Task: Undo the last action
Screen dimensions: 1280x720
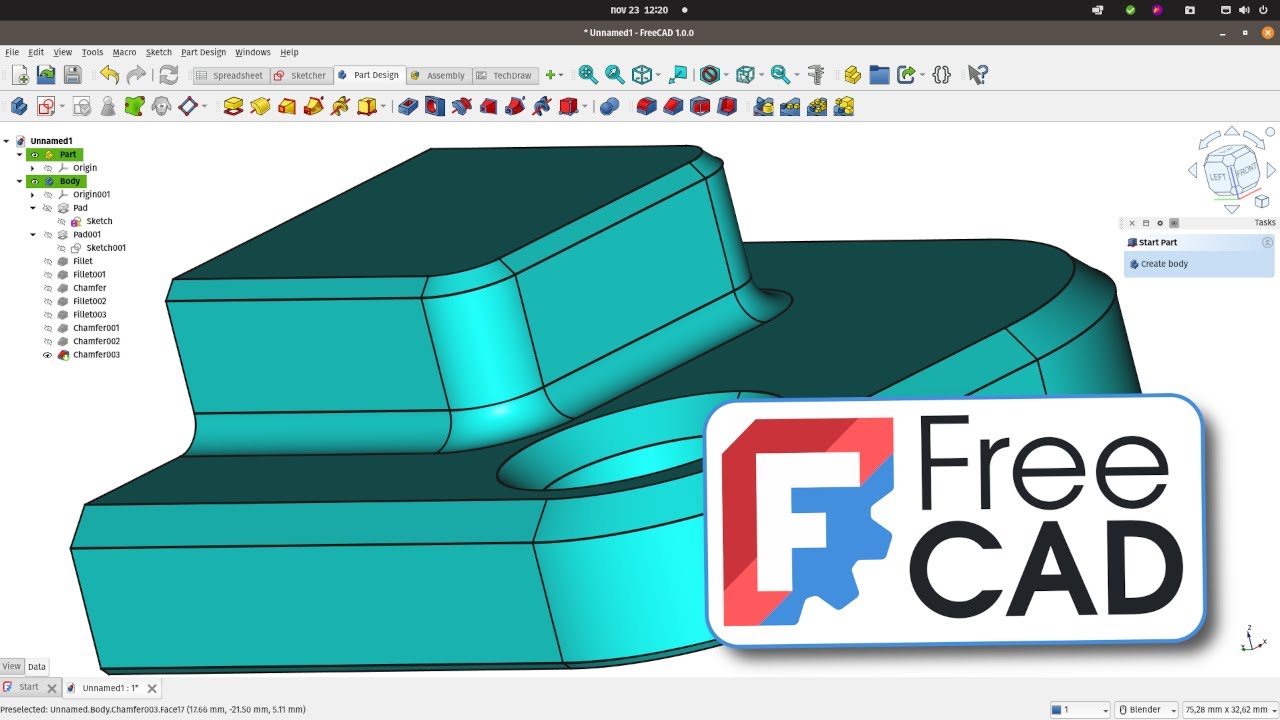Action: 109,74
